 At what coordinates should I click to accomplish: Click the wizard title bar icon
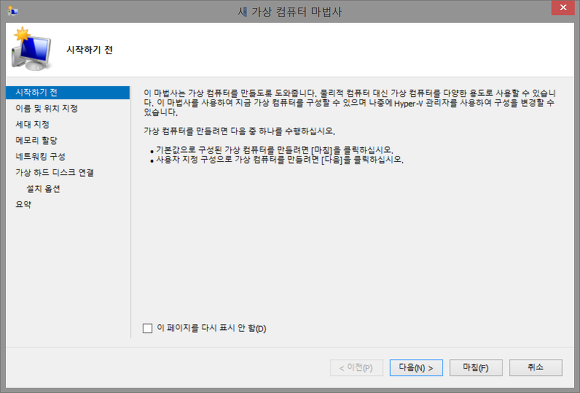pyautogui.click(x=13, y=11)
